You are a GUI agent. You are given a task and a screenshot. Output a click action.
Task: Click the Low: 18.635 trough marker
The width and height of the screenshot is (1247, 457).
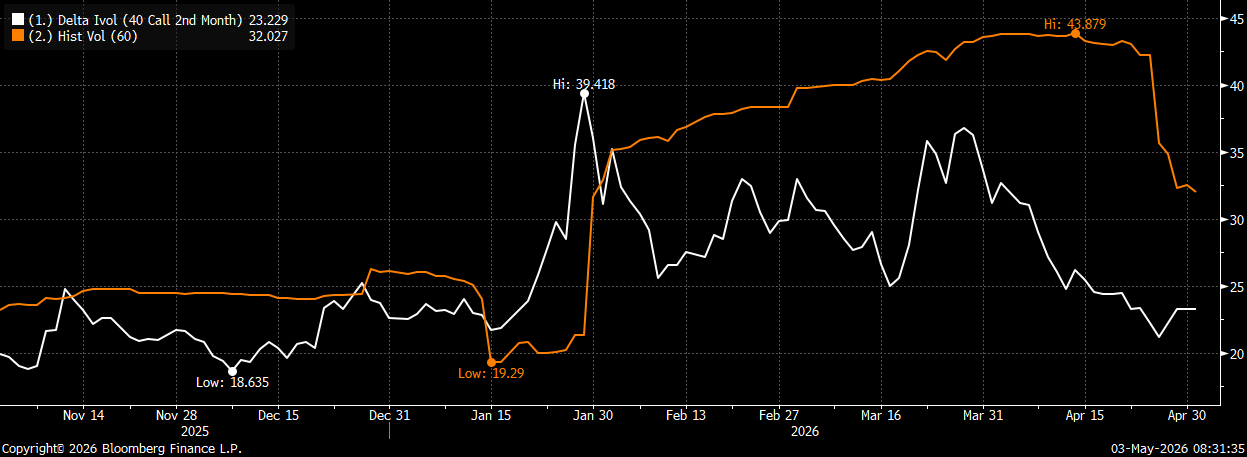(233, 371)
